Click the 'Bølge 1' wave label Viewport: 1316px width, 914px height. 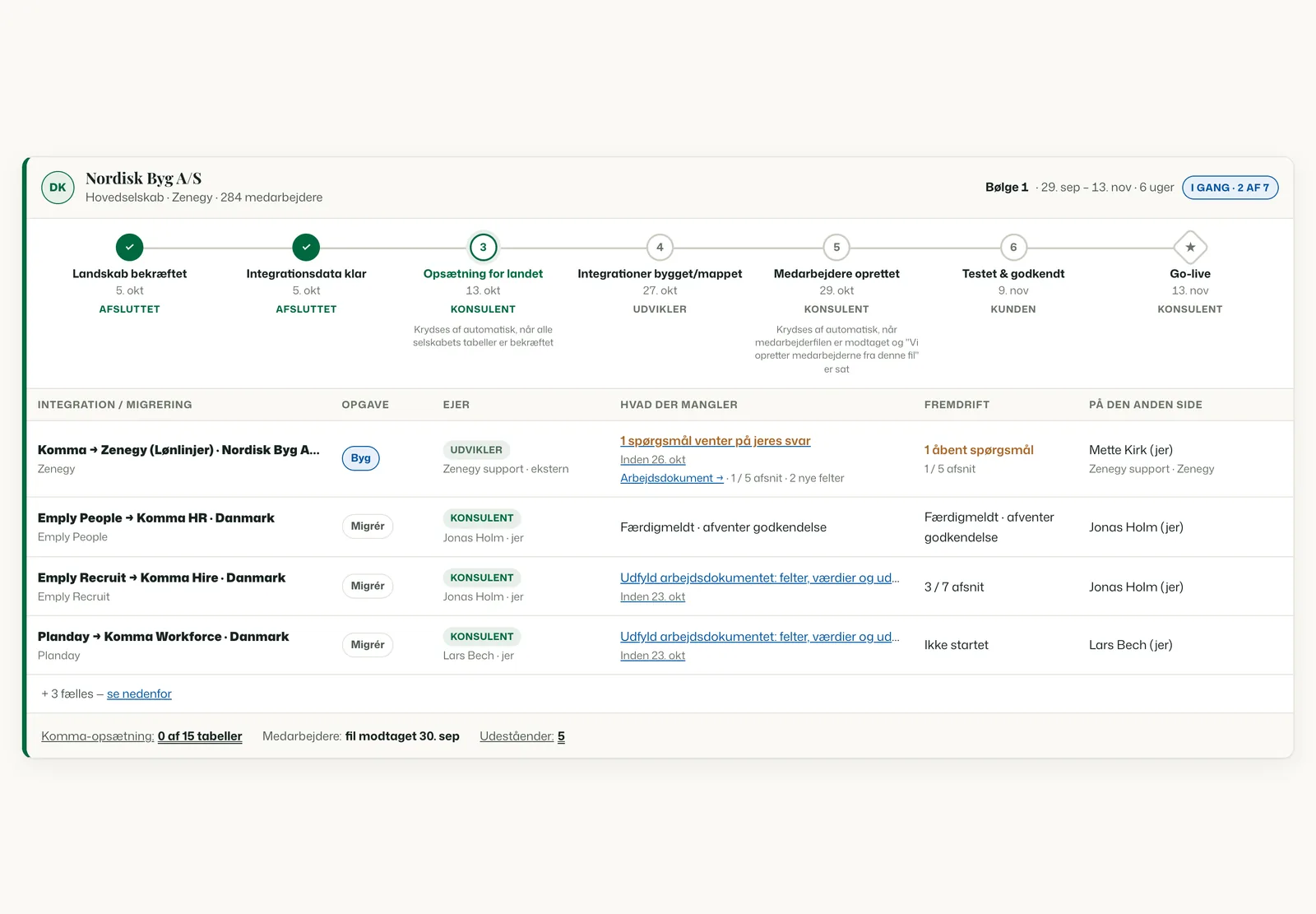[1007, 188]
